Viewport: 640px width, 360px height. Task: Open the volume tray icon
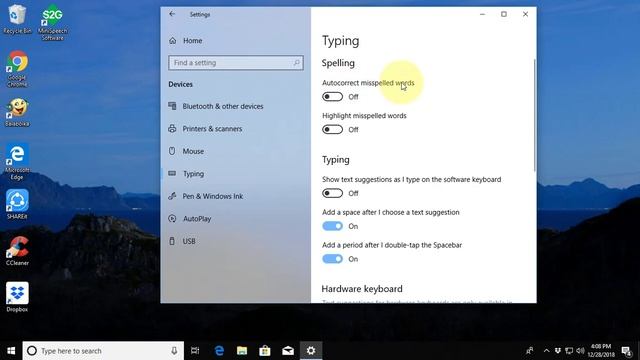pyautogui.click(x=580, y=351)
